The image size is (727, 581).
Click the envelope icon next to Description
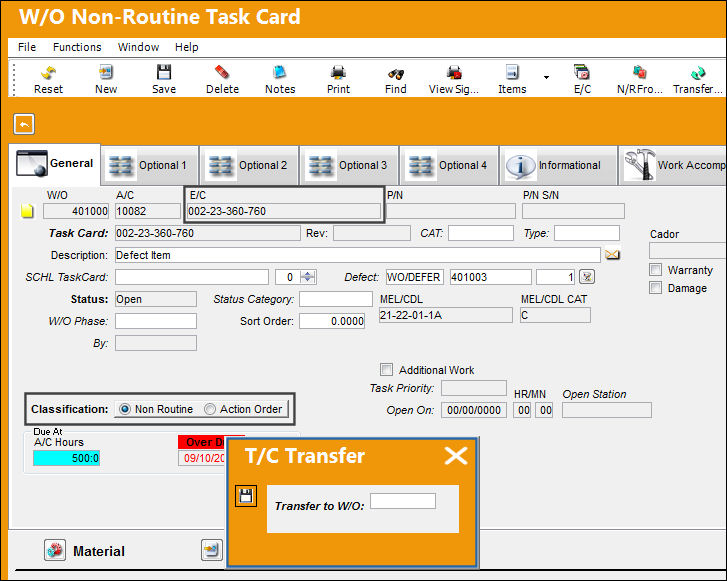pyautogui.click(x=612, y=255)
